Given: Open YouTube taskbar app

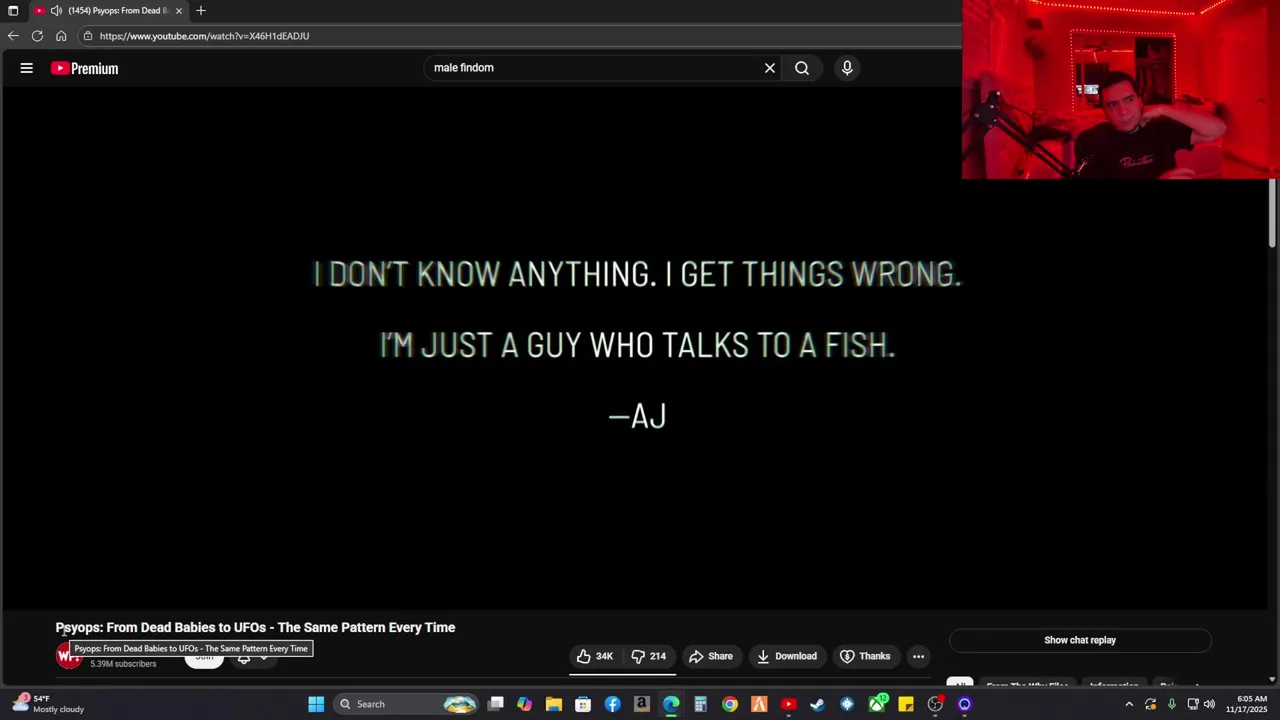Looking at the screenshot, I should (788, 704).
